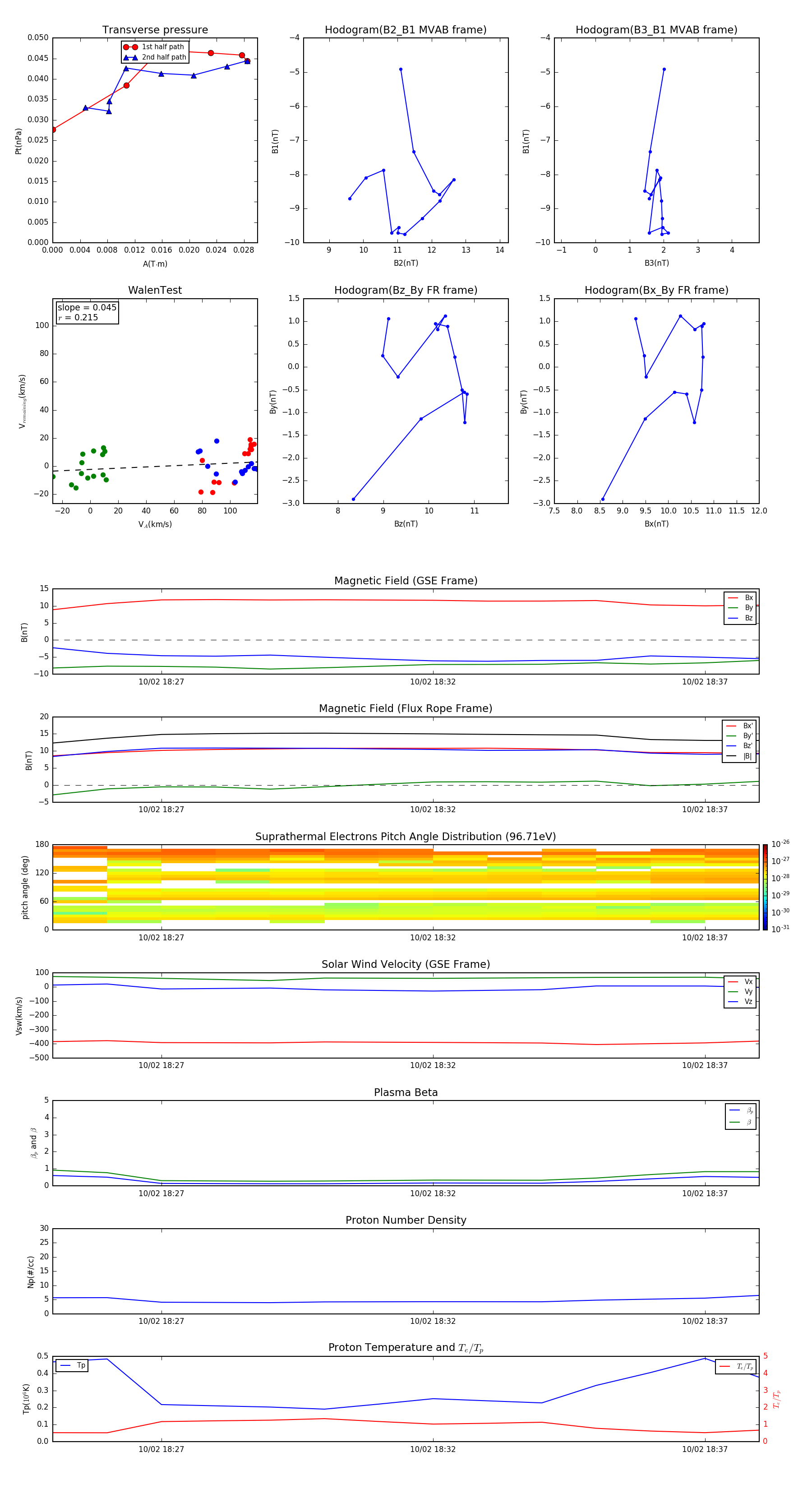This screenshot has height=1489, width=812.
Task: Click the 'Np(#/cc)' axis label
Action: coord(31,1272)
